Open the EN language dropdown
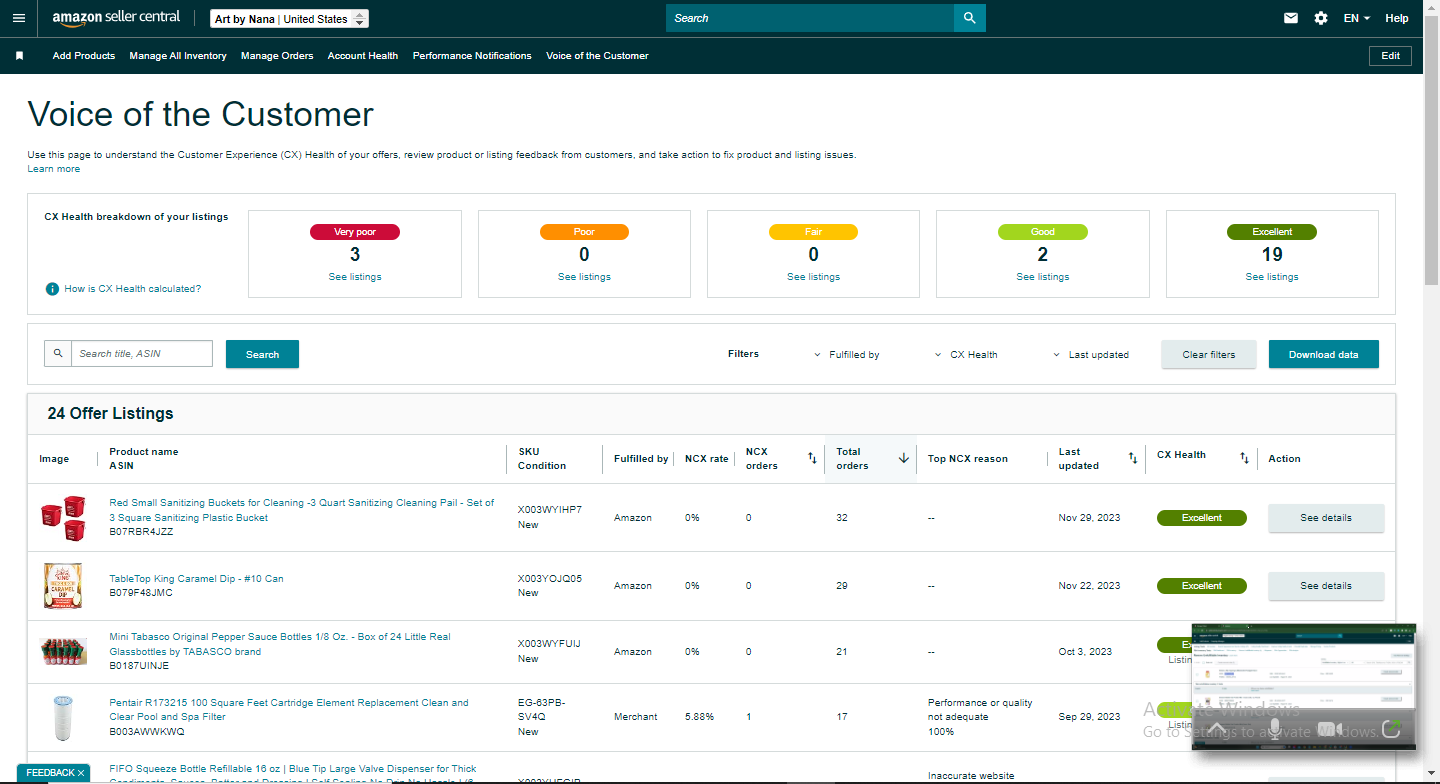This screenshot has width=1440, height=784. tap(1357, 18)
